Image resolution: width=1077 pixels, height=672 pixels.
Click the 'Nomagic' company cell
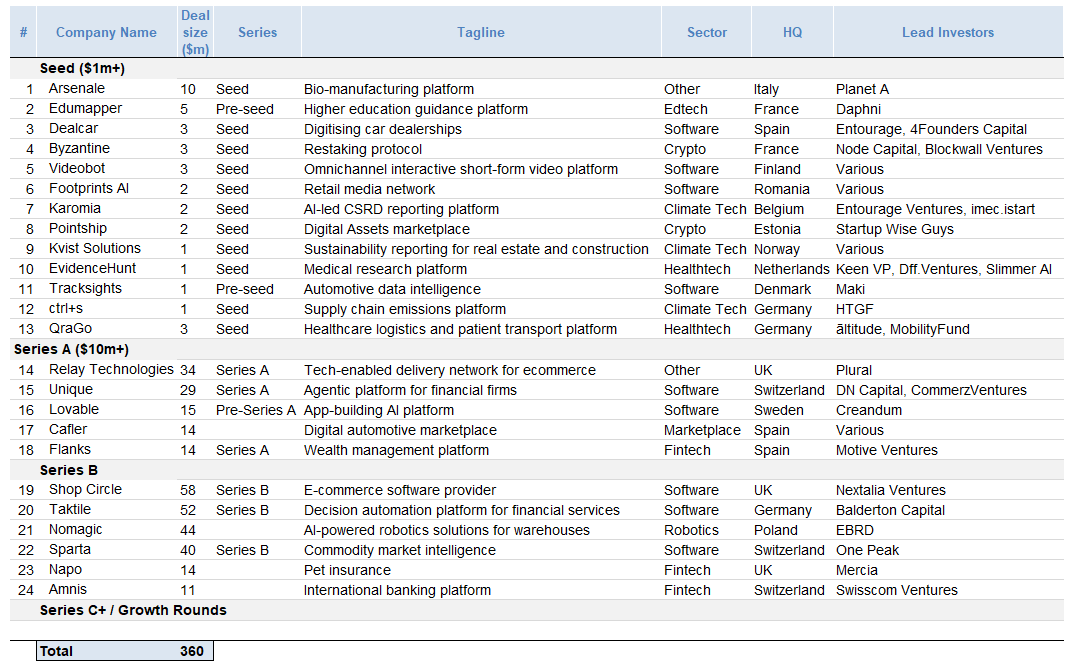(x=76, y=529)
